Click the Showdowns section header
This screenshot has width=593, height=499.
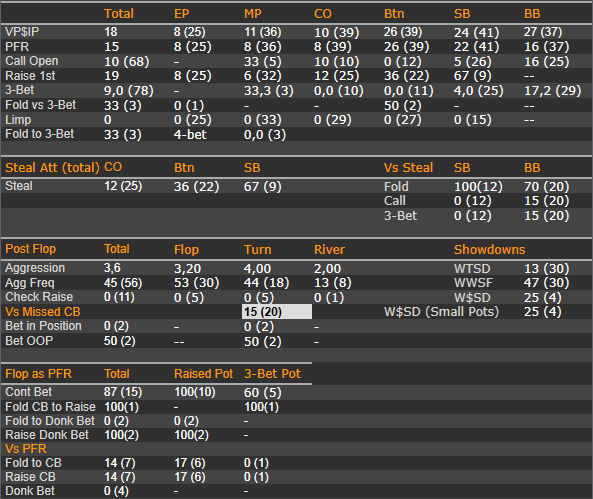pyautogui.click(x=489, y=249)
